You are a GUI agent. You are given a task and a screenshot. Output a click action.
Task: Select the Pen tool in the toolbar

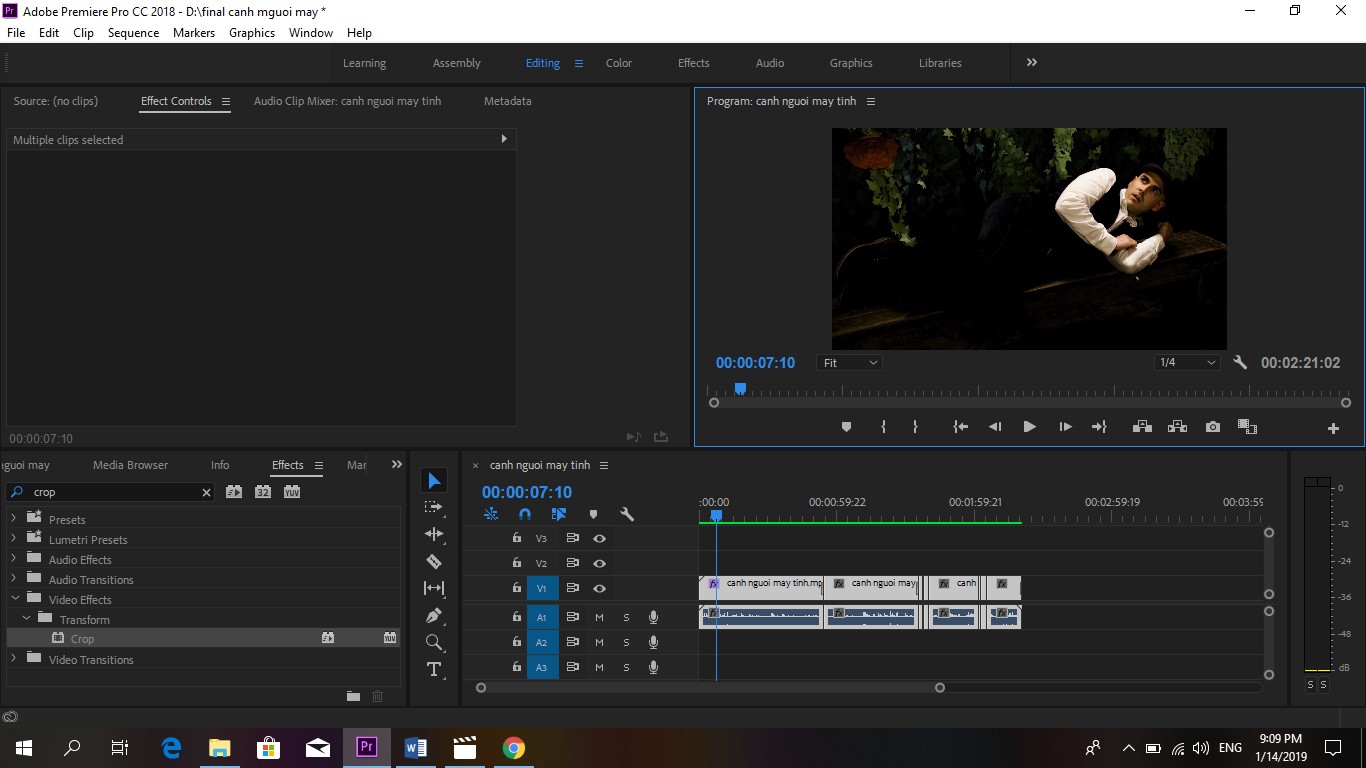pyautogui.click(x=434, y=616)
